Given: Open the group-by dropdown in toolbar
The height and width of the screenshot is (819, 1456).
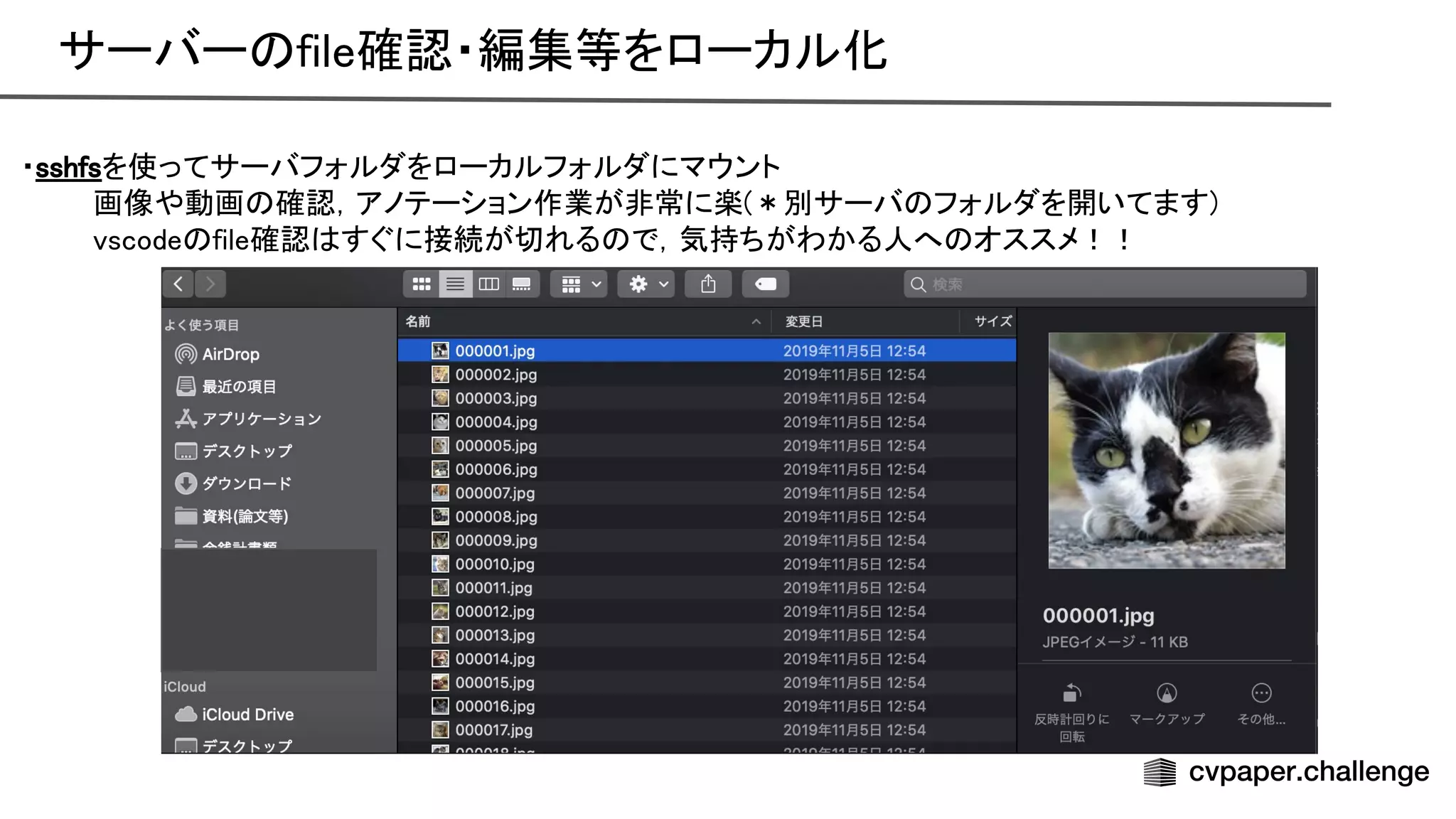Looking at the screenshot, I should (579, 284).
